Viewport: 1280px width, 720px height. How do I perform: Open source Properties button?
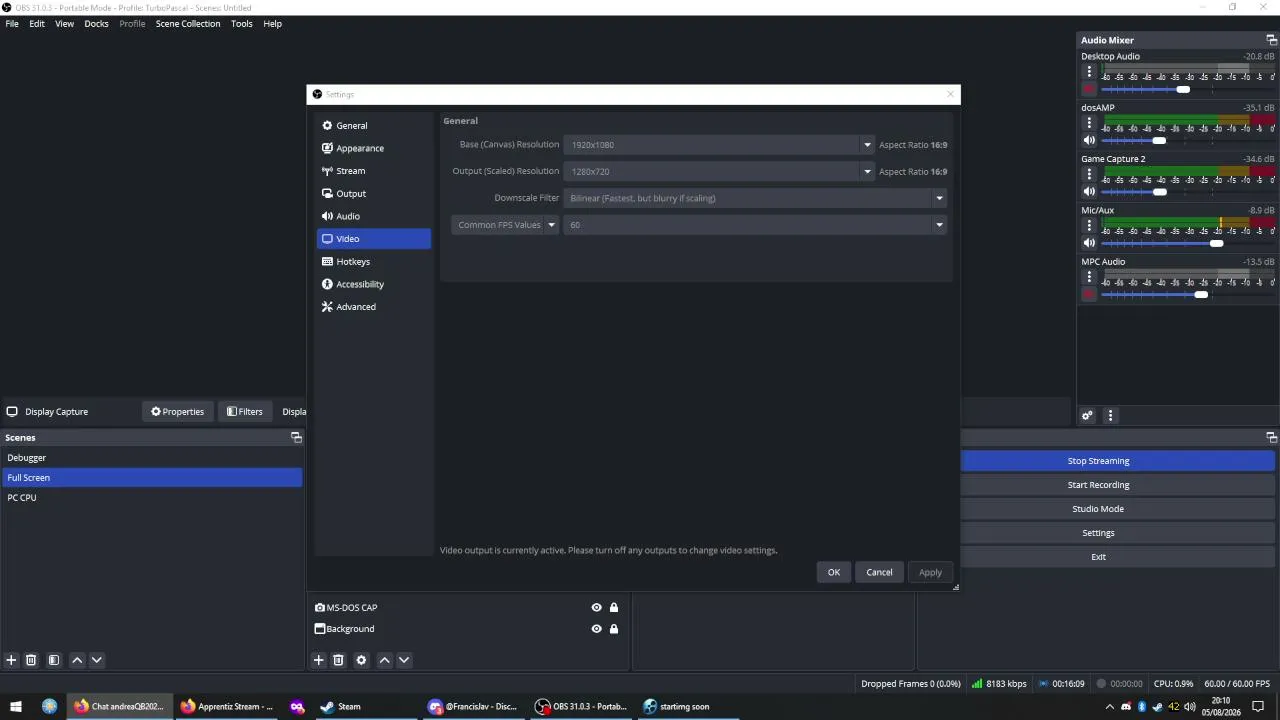pos(177,411)
